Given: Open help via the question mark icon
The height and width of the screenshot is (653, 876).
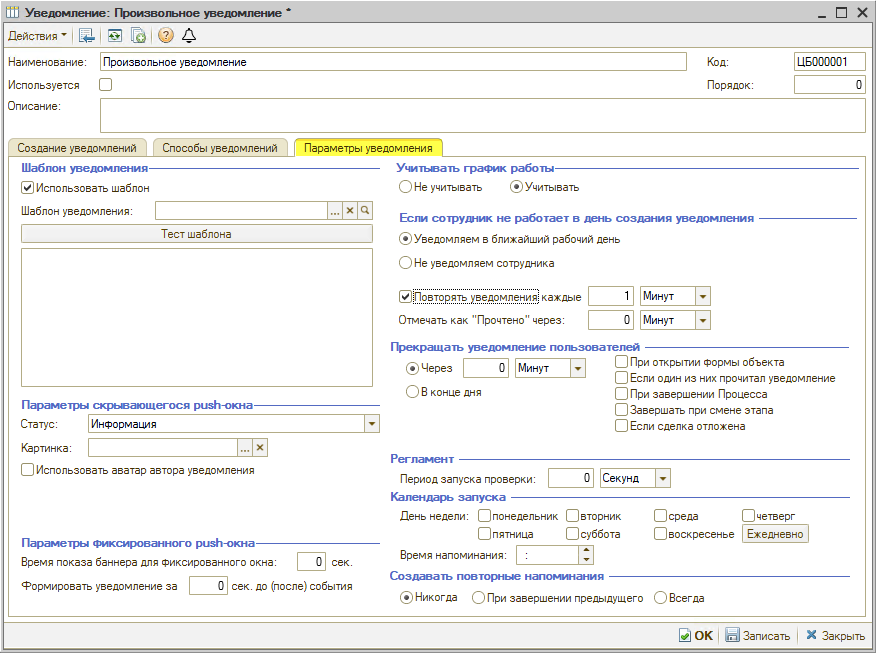Looking at the screenshot, I should [x=166, y=36].
